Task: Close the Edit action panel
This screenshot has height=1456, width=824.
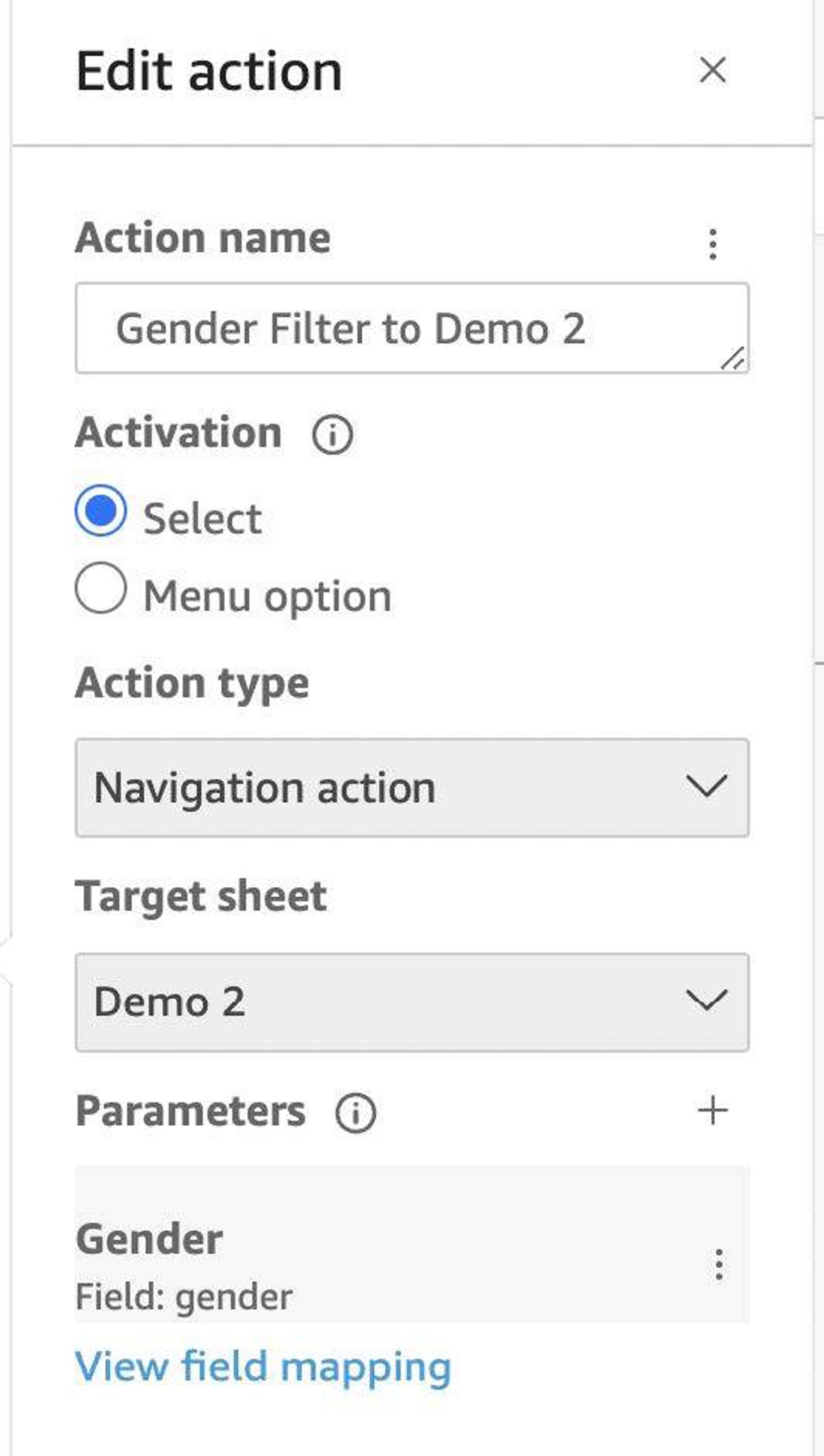Action: (712, 70)
